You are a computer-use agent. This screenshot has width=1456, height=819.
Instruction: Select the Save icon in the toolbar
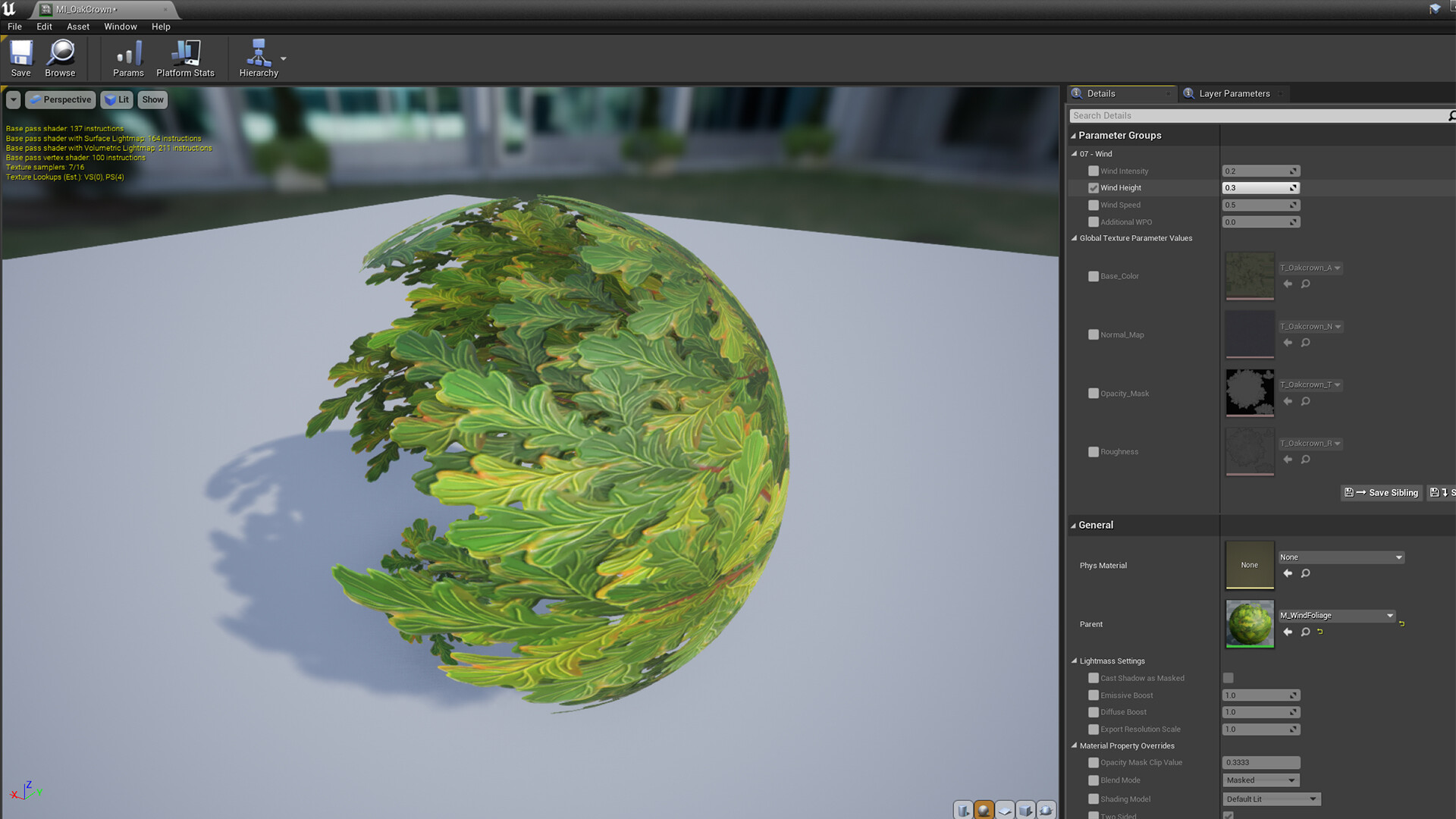(x=20, y=57)
